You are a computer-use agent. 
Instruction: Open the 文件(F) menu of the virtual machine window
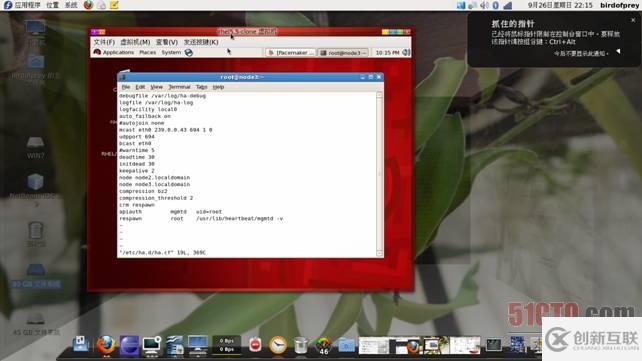104,42
